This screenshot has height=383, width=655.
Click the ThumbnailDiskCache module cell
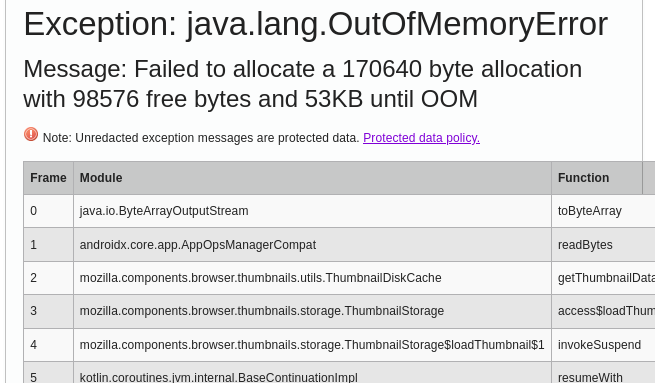(312, 278)
